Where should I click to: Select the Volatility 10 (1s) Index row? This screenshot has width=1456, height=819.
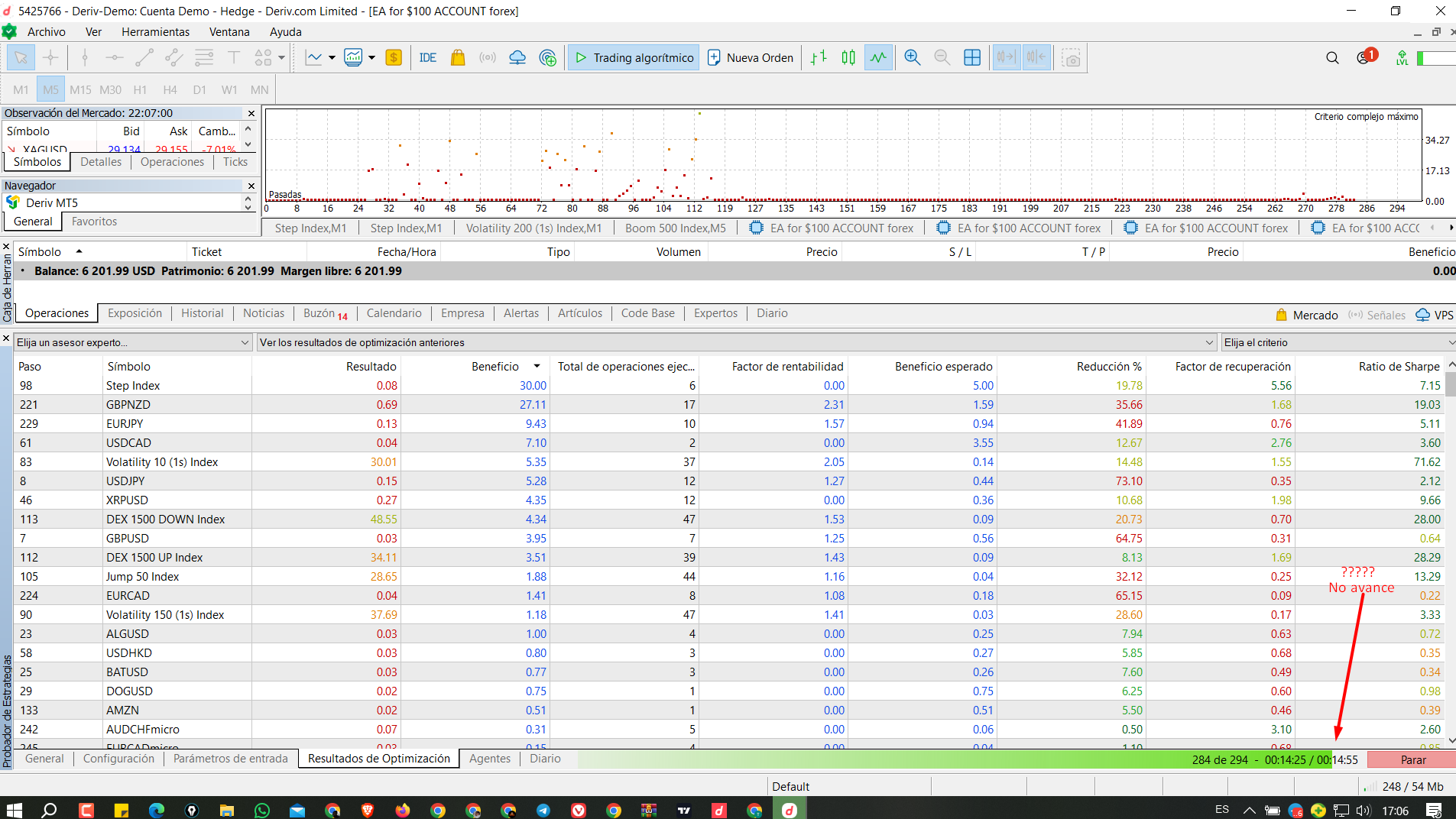729,462
